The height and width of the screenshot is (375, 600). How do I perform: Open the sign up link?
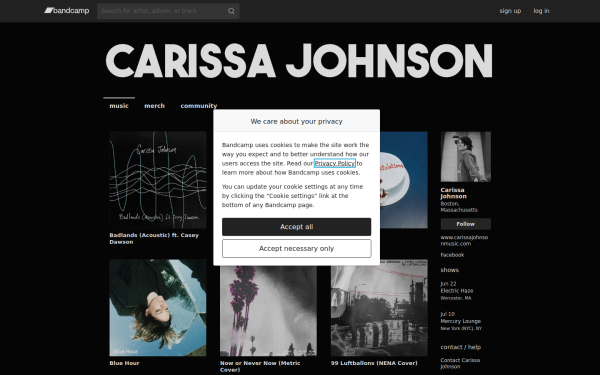pyautogui.click(x=510, y=11)
